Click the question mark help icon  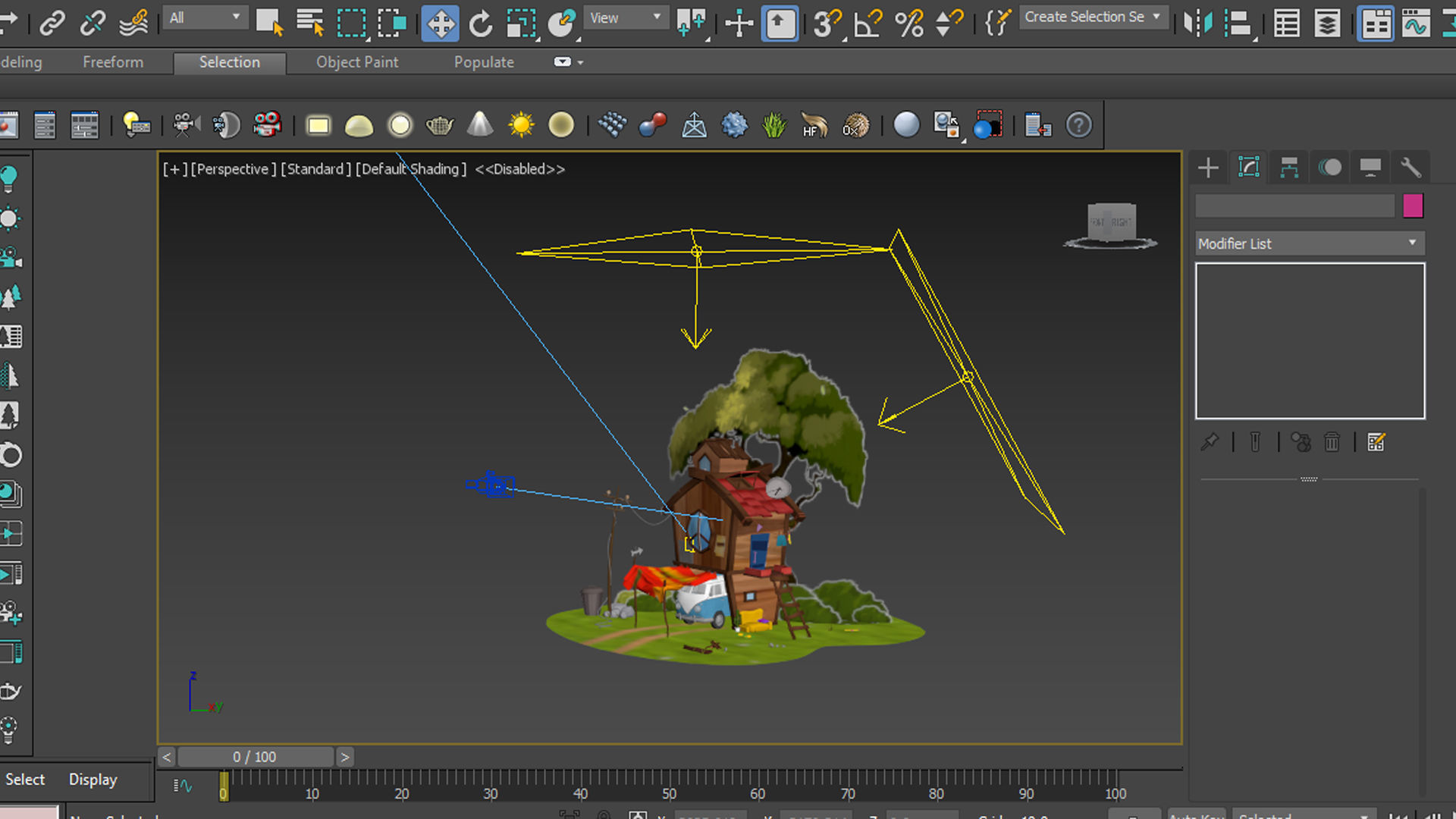click(1078, 124)
